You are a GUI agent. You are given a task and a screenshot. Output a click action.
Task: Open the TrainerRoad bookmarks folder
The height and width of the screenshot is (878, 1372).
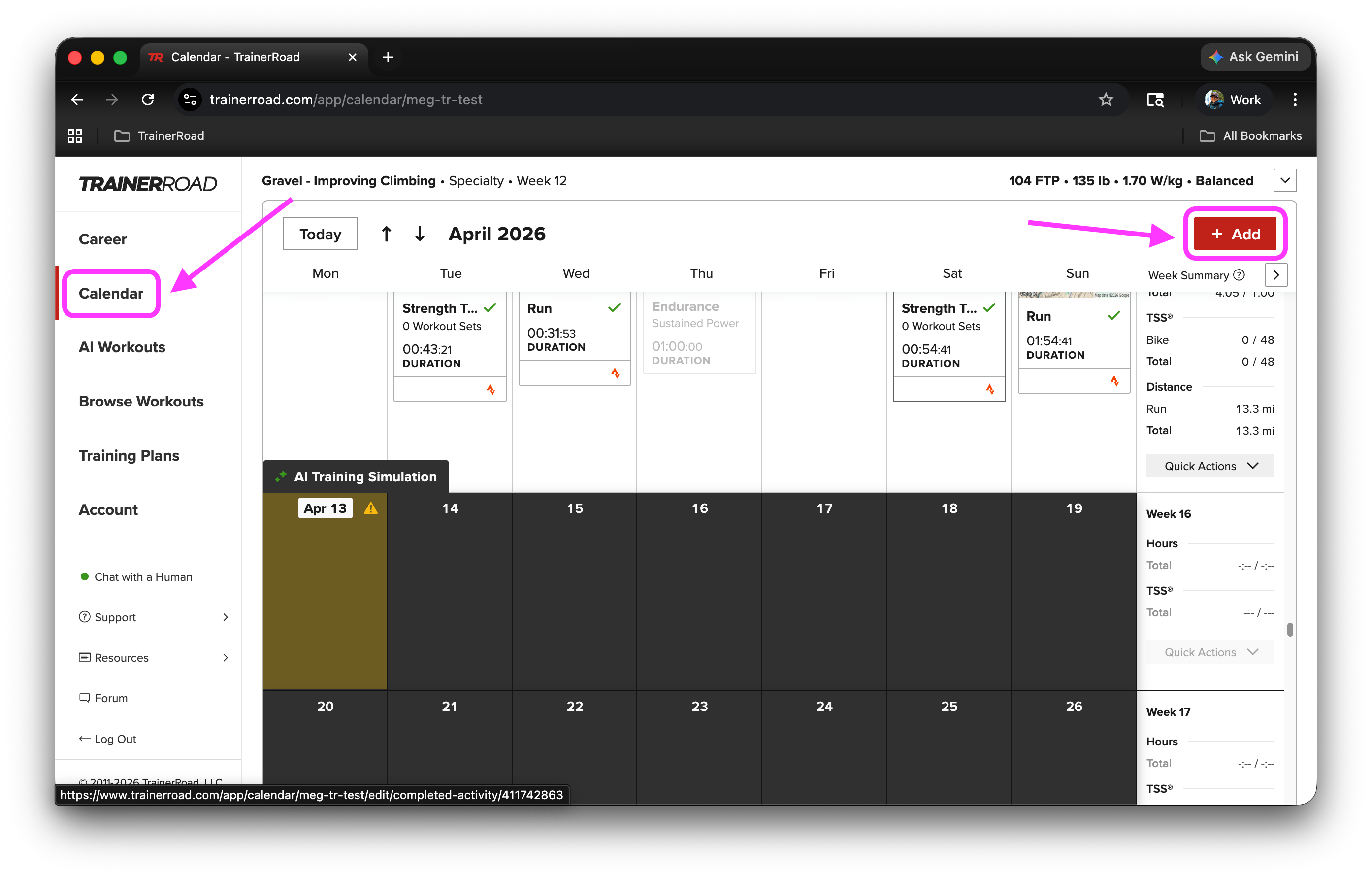point(160,135)
